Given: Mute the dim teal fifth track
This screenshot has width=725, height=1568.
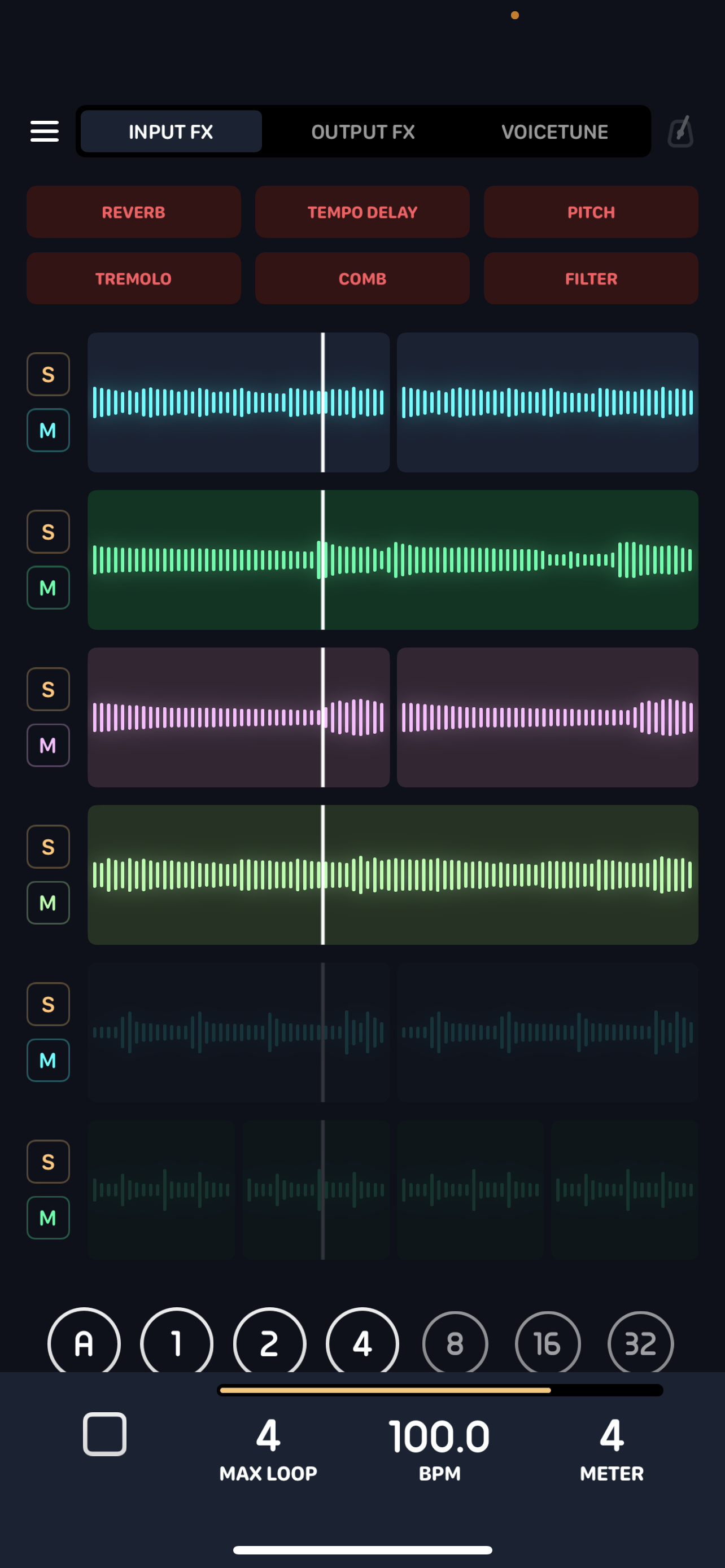Looking at the screenshot, I should pos(48,1061).
